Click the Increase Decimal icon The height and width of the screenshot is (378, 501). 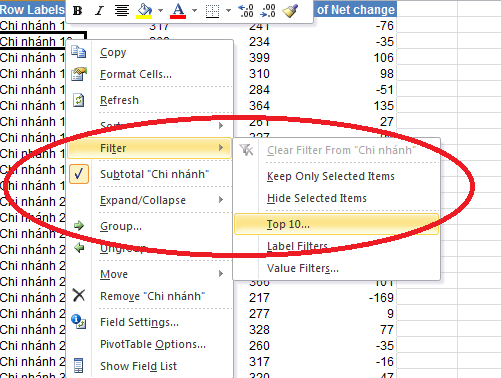click(x=247, y=11)
